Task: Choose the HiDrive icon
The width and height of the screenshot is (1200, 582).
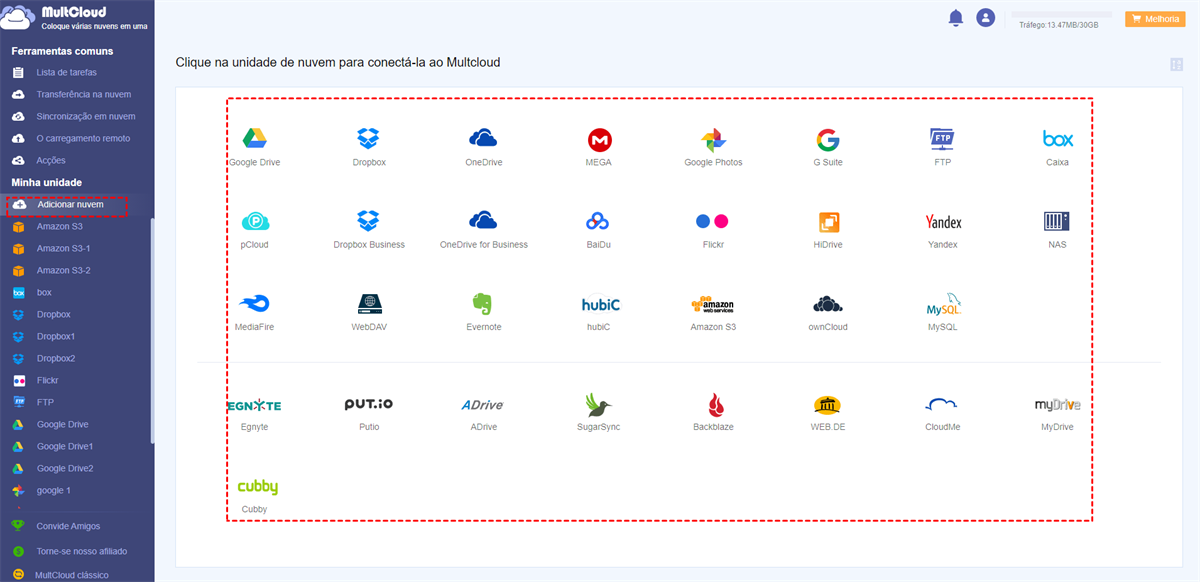Action: click(x=828, y=222)
